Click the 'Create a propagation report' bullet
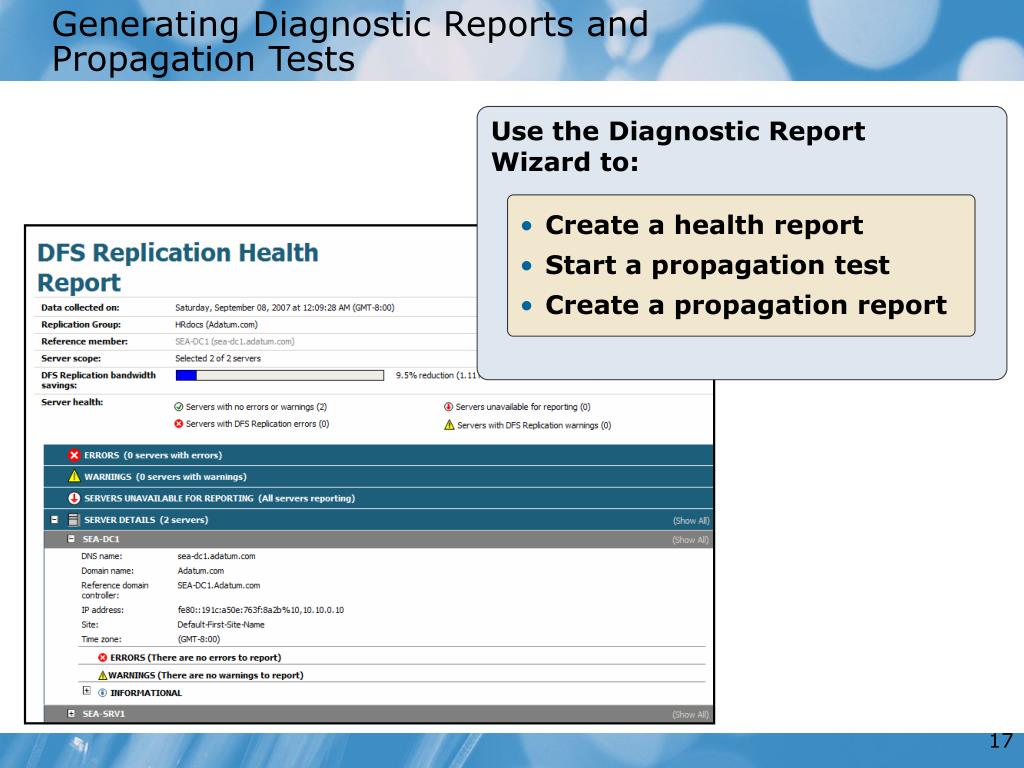1024x768 pixels. [745, 305]
